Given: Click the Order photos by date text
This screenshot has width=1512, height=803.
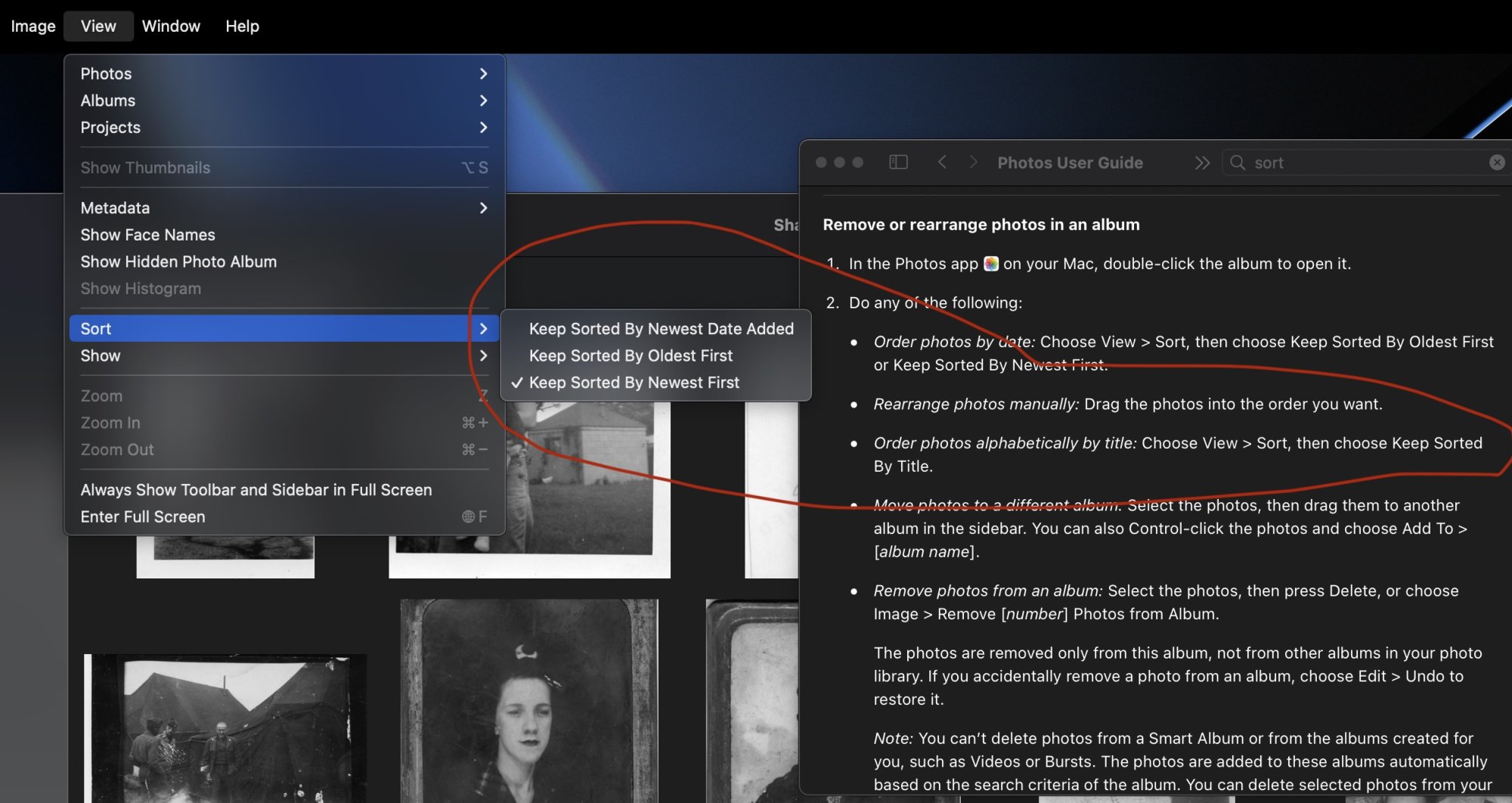Looking at the screenshot, I should tap(954, 342).
